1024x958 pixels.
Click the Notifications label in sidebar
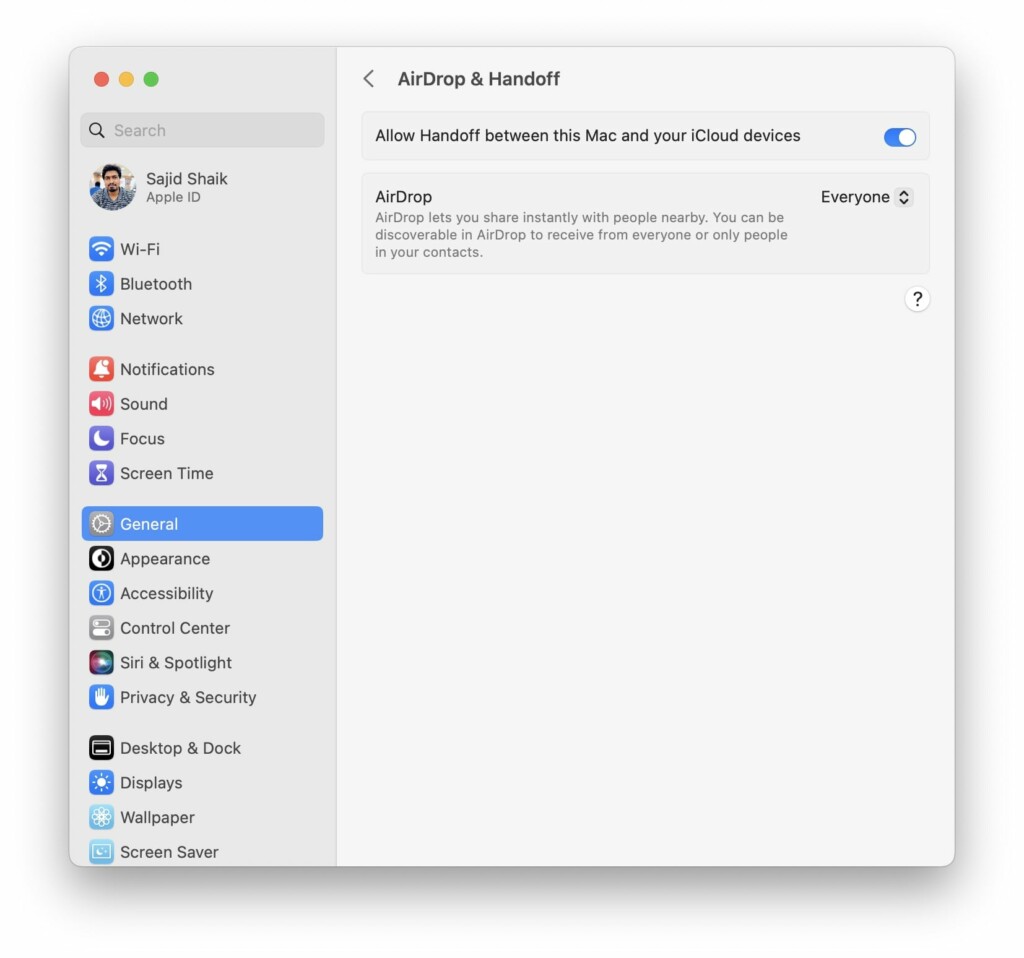pyautogui.click(x=167, y=369)
